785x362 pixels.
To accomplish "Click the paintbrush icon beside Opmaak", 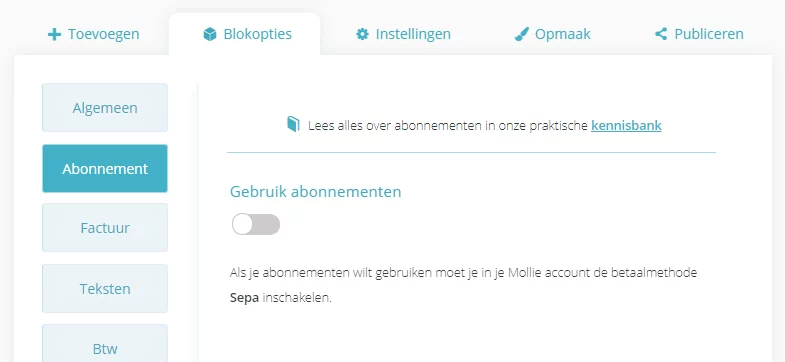I will pyautogui.click(x=522, y=35).
